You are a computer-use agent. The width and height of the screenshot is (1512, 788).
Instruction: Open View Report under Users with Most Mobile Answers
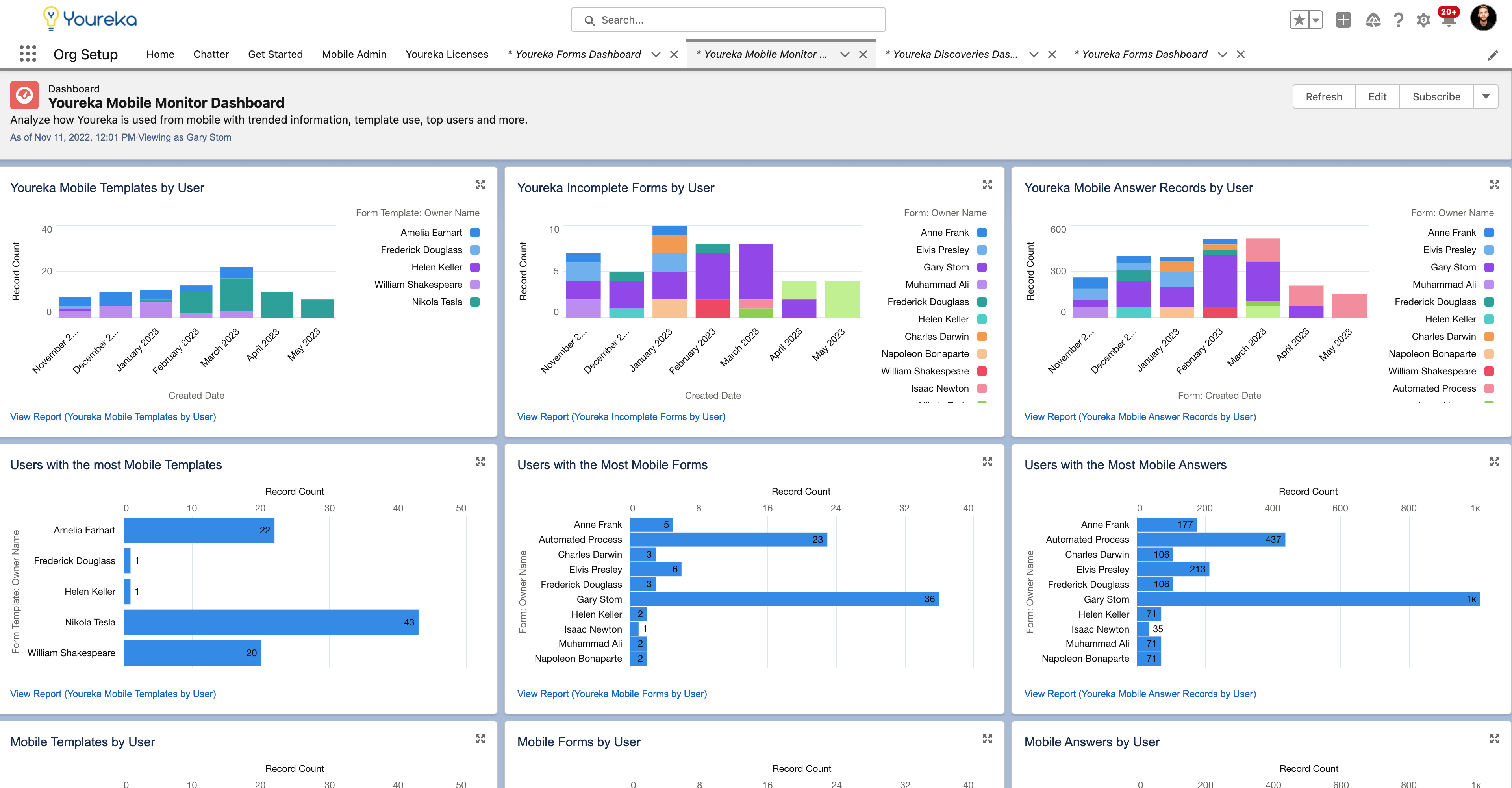1140,694
